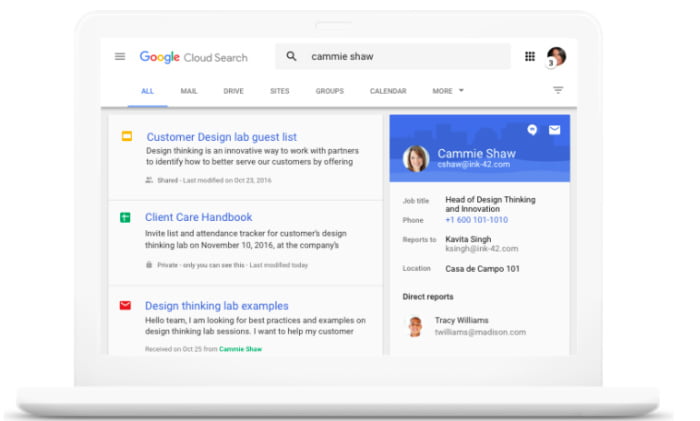
Task: Click Cammie Shaw's profile photo
Action: click(x=416, y=159)
